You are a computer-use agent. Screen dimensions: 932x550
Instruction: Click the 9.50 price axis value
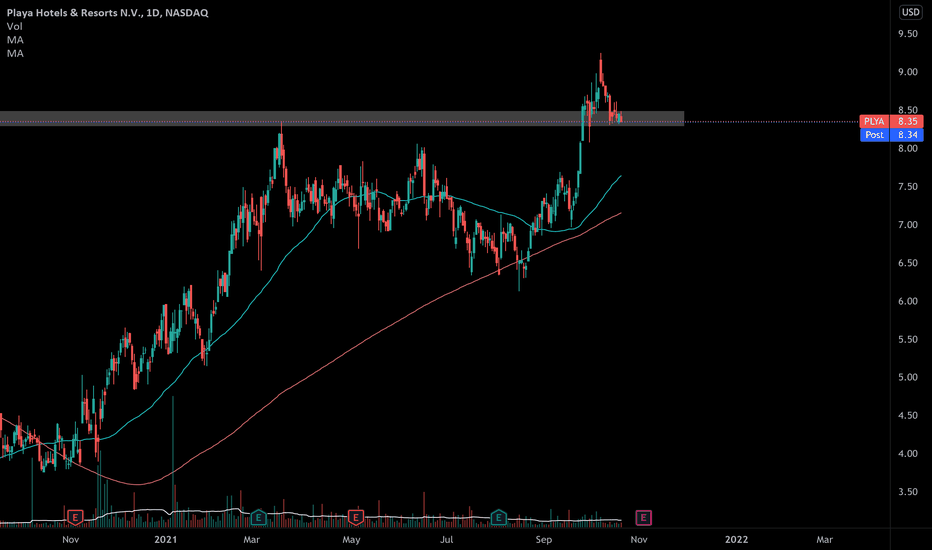coord(908,34)
